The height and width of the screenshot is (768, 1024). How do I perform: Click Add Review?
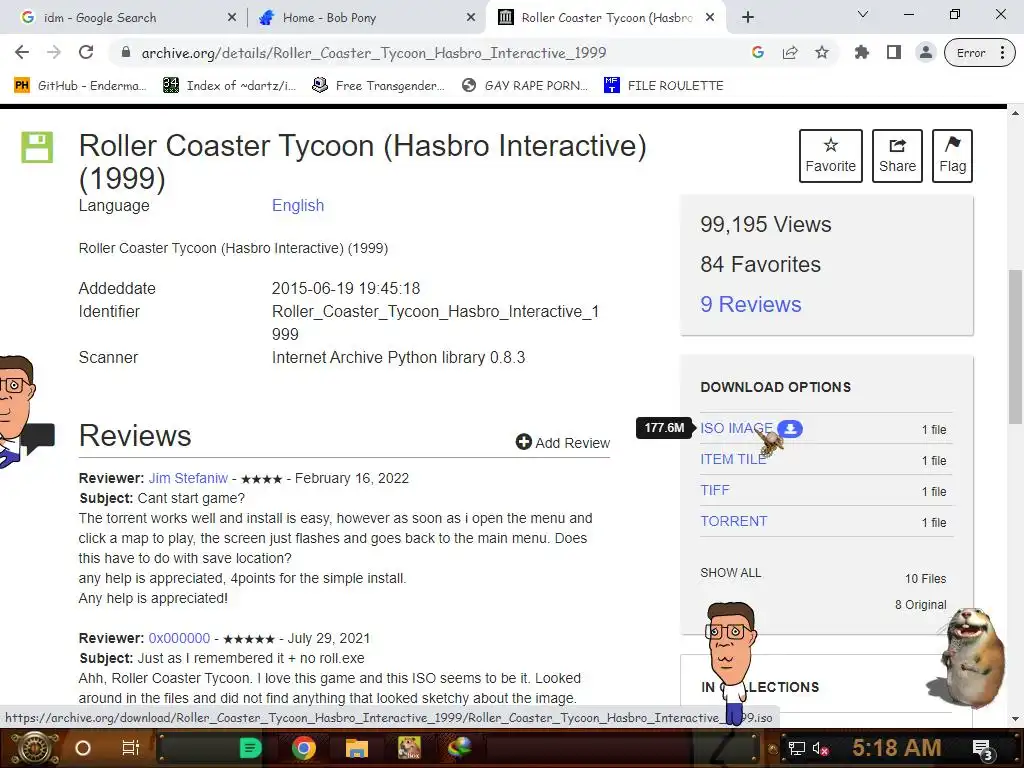[562, 443]
